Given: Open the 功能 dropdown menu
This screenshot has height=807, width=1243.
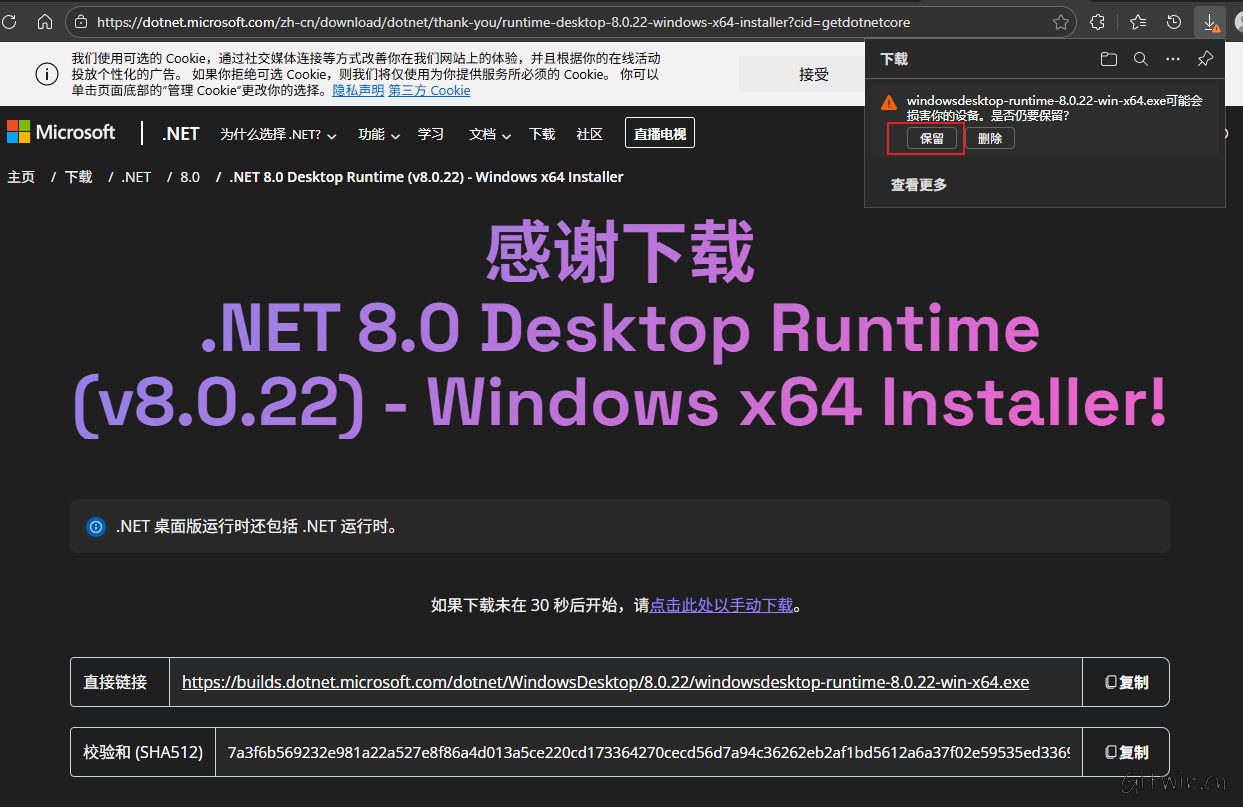Looking at the screenshot, I should point(378,133).
